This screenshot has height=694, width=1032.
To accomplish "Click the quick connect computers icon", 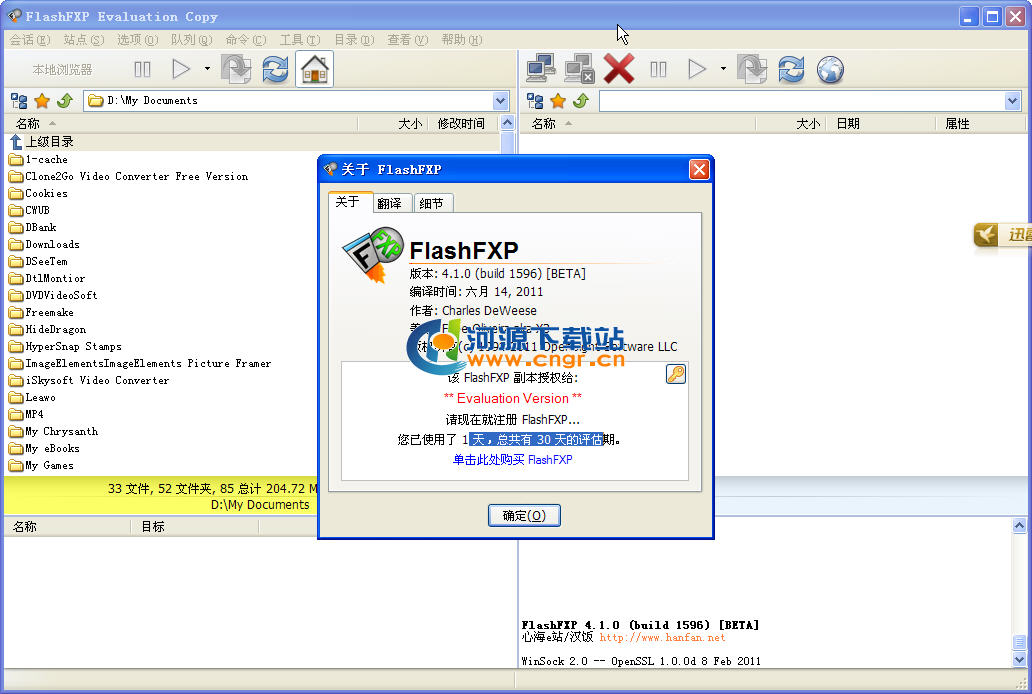I will click(x=579, y=69).
